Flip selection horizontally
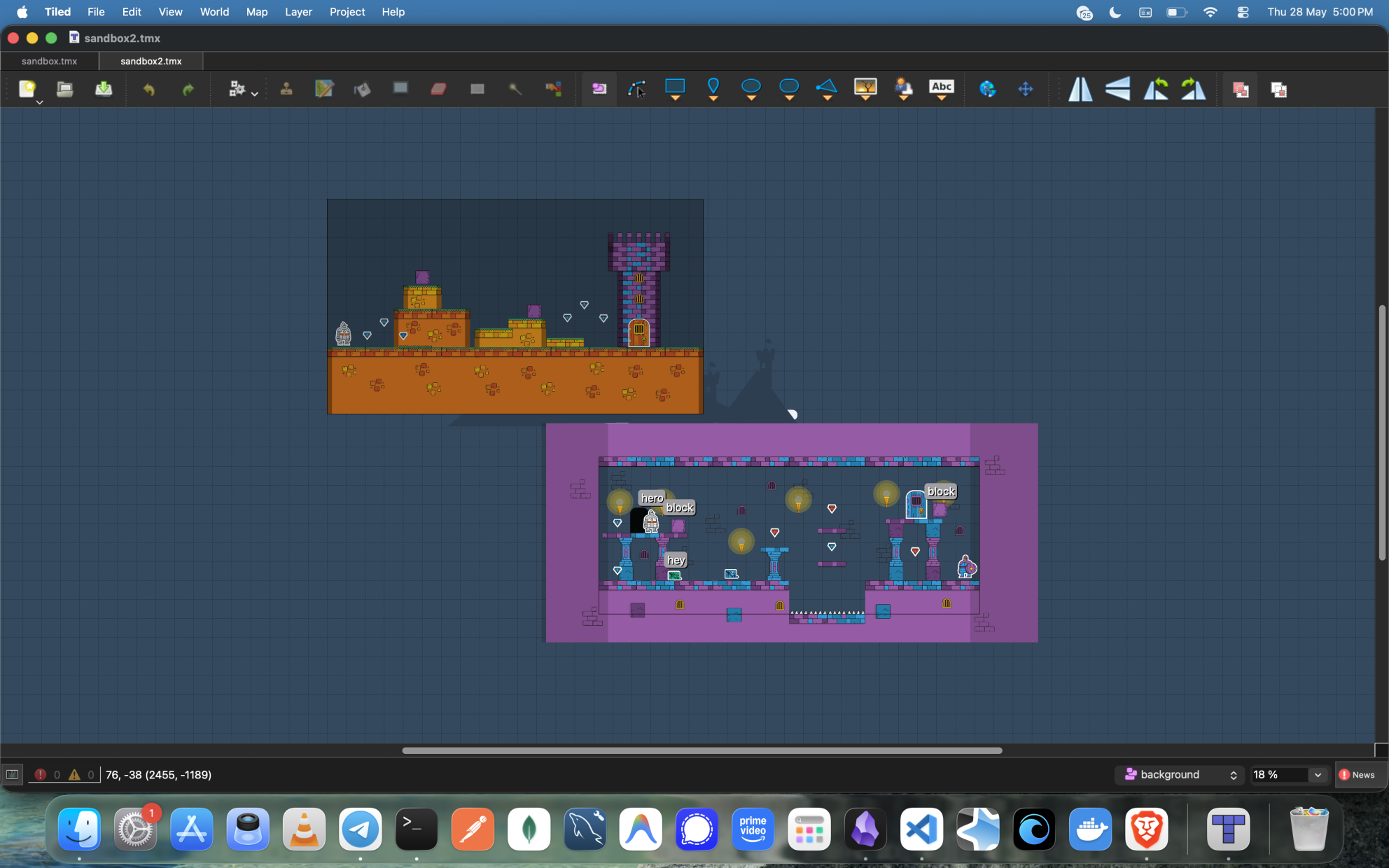Image resolution: width=1389 pixels, height=868 pixels. coord(1080,89)
